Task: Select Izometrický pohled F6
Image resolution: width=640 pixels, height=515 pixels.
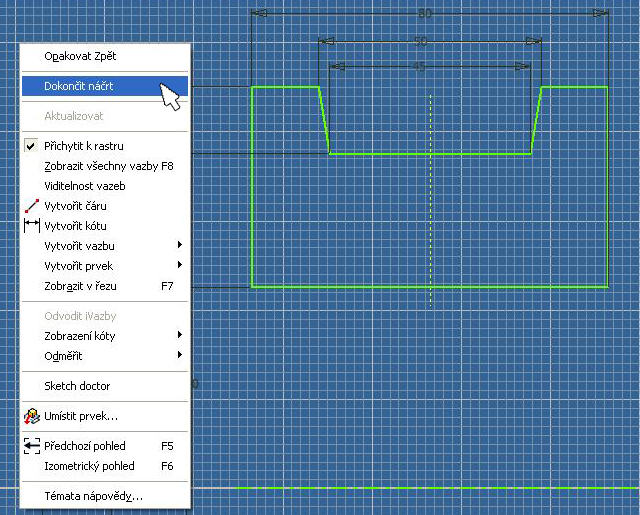Action: click(x=105, y=466)
